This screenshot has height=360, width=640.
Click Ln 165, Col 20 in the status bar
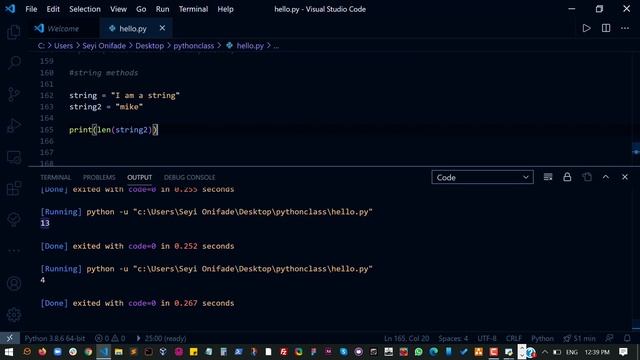407,338
